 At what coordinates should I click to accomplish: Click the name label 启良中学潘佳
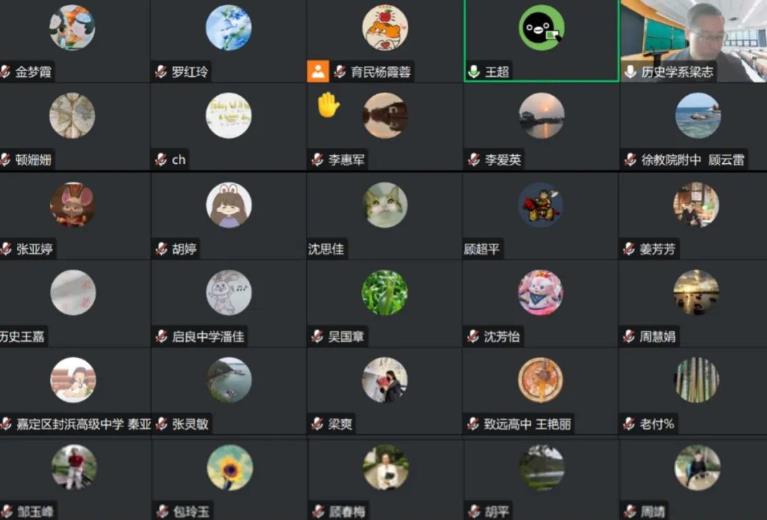pyautogui.click(x=208, y=337)
